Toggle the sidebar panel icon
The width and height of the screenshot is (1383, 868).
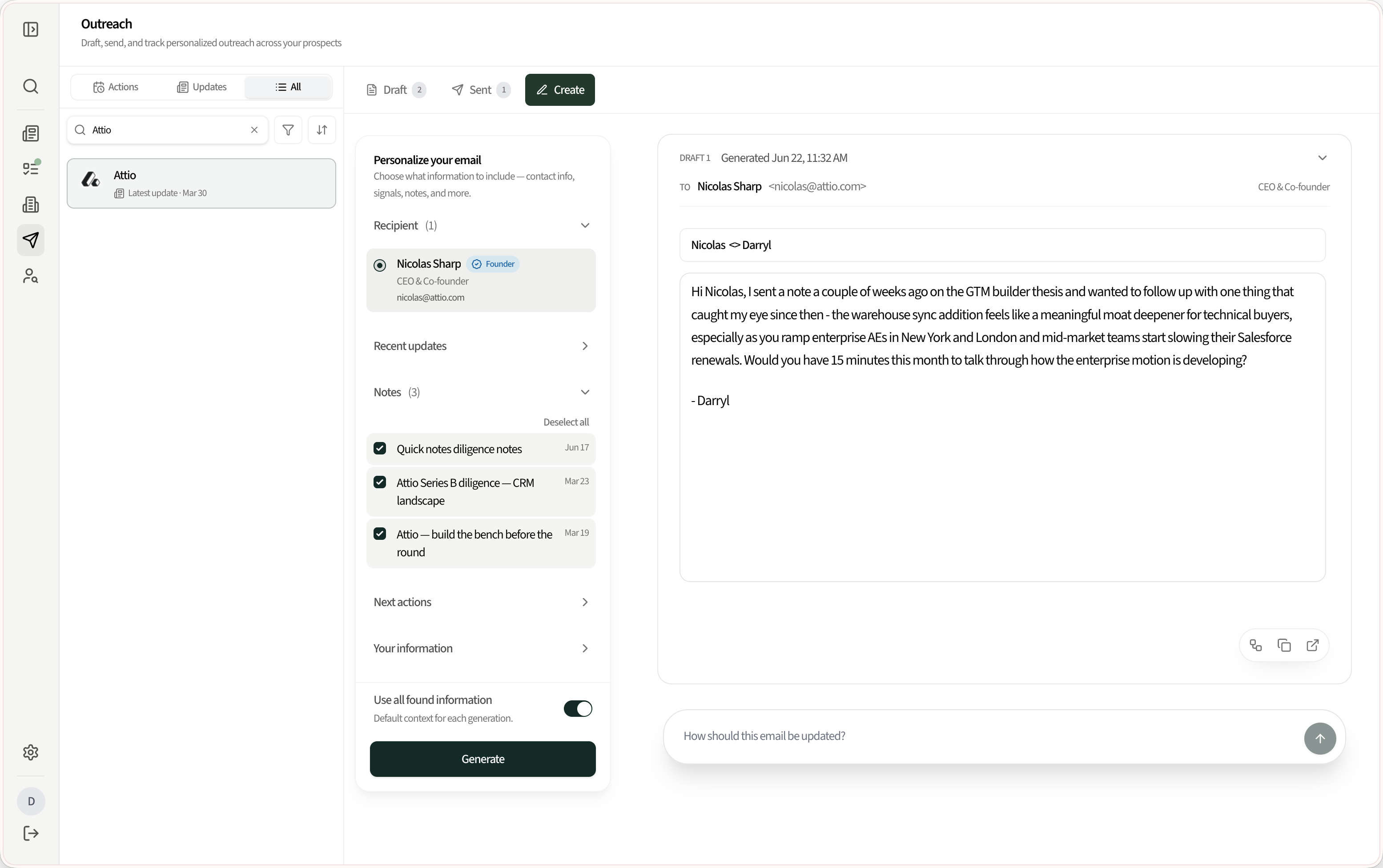point(30,29)
